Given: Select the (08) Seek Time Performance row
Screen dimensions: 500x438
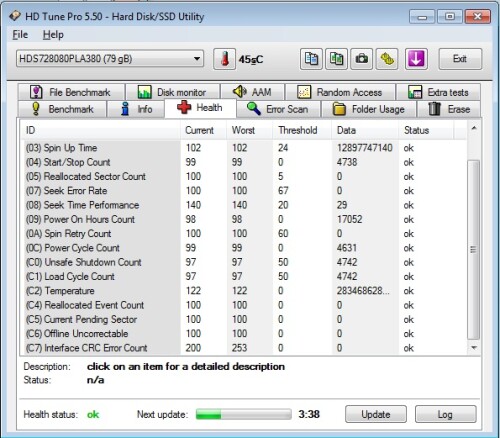Looking at the screenshot, I should coord(243,205).
